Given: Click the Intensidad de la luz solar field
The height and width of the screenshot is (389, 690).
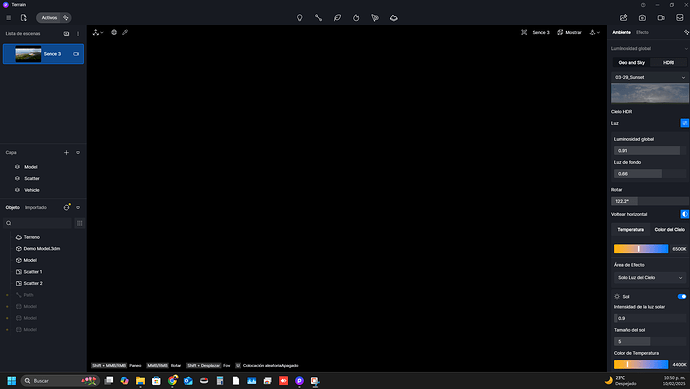Looking at the screenshot, I should 650,318.
